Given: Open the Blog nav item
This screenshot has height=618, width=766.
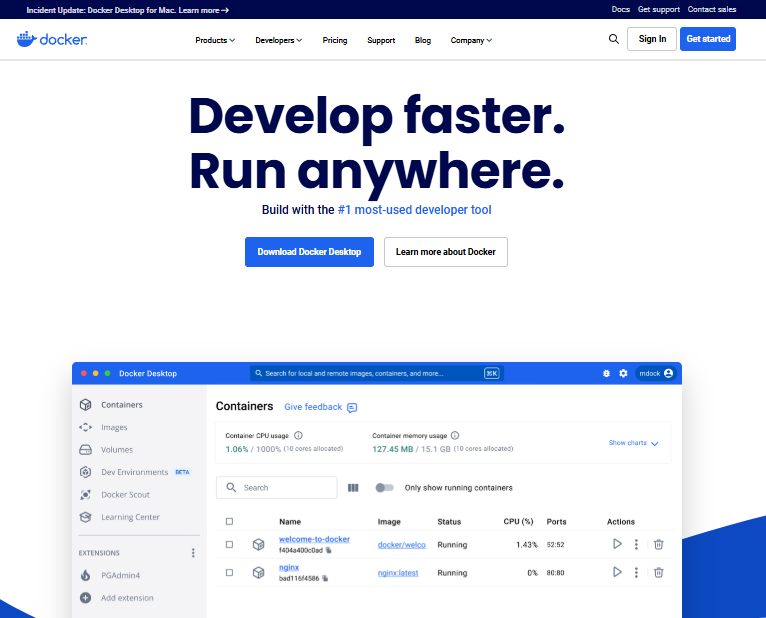Looking at the screenshot, I should [x=423, y=40].
